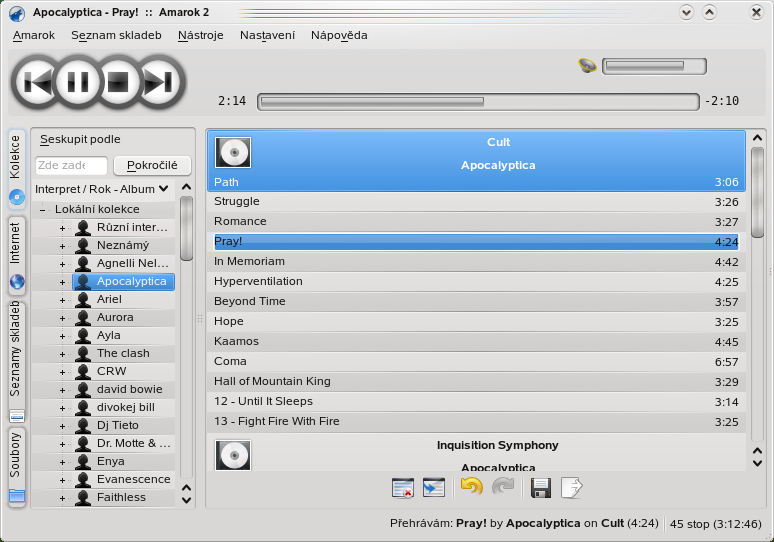The image size is (774, 542).
Task: Expand the Ayla artist node
Action: [62, 336]
